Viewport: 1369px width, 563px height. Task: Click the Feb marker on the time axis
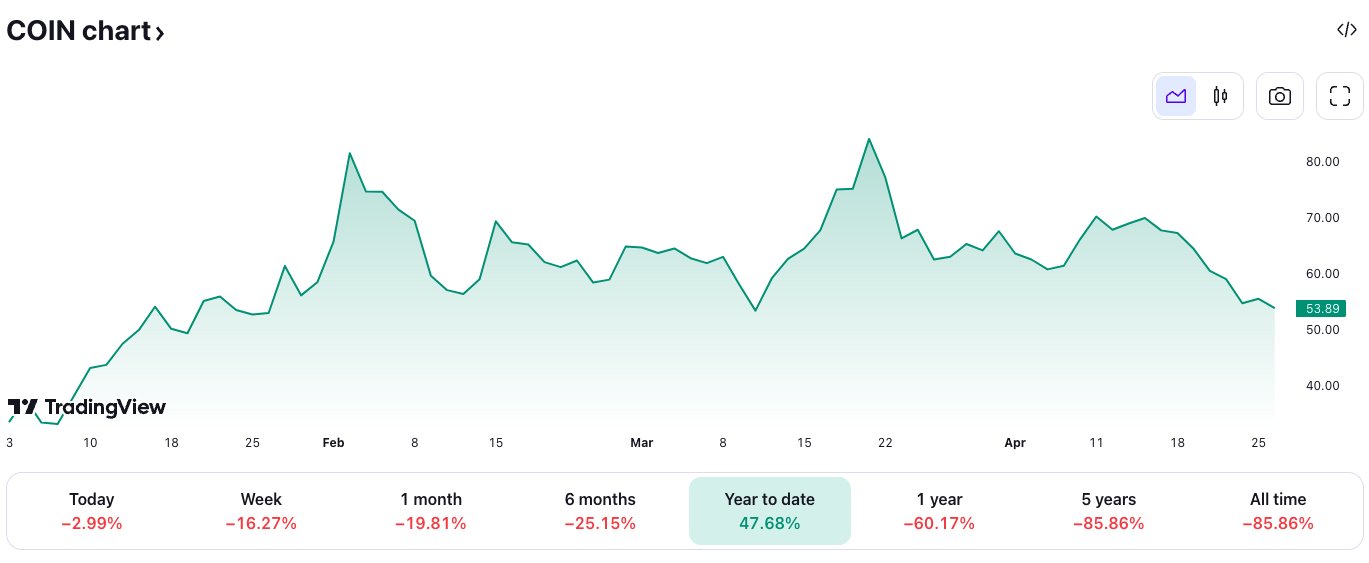click(333, 443)
